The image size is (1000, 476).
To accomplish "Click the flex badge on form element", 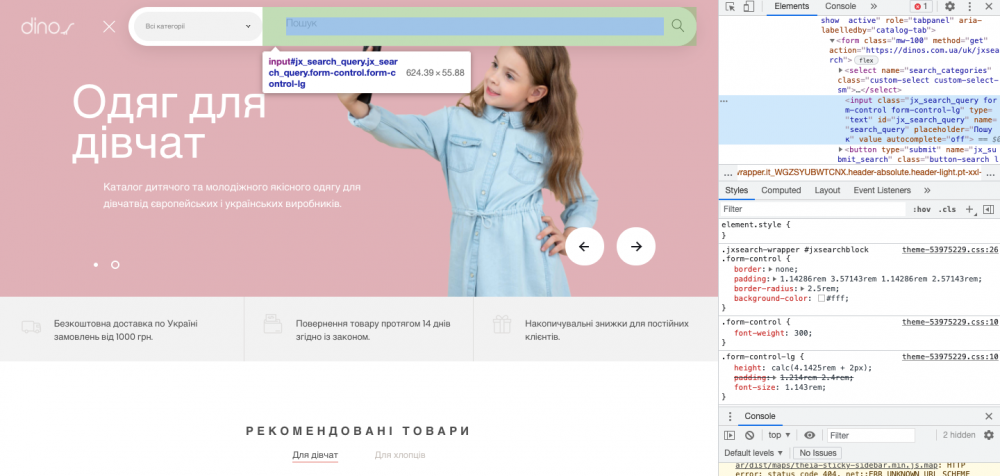I will [866, 61].
